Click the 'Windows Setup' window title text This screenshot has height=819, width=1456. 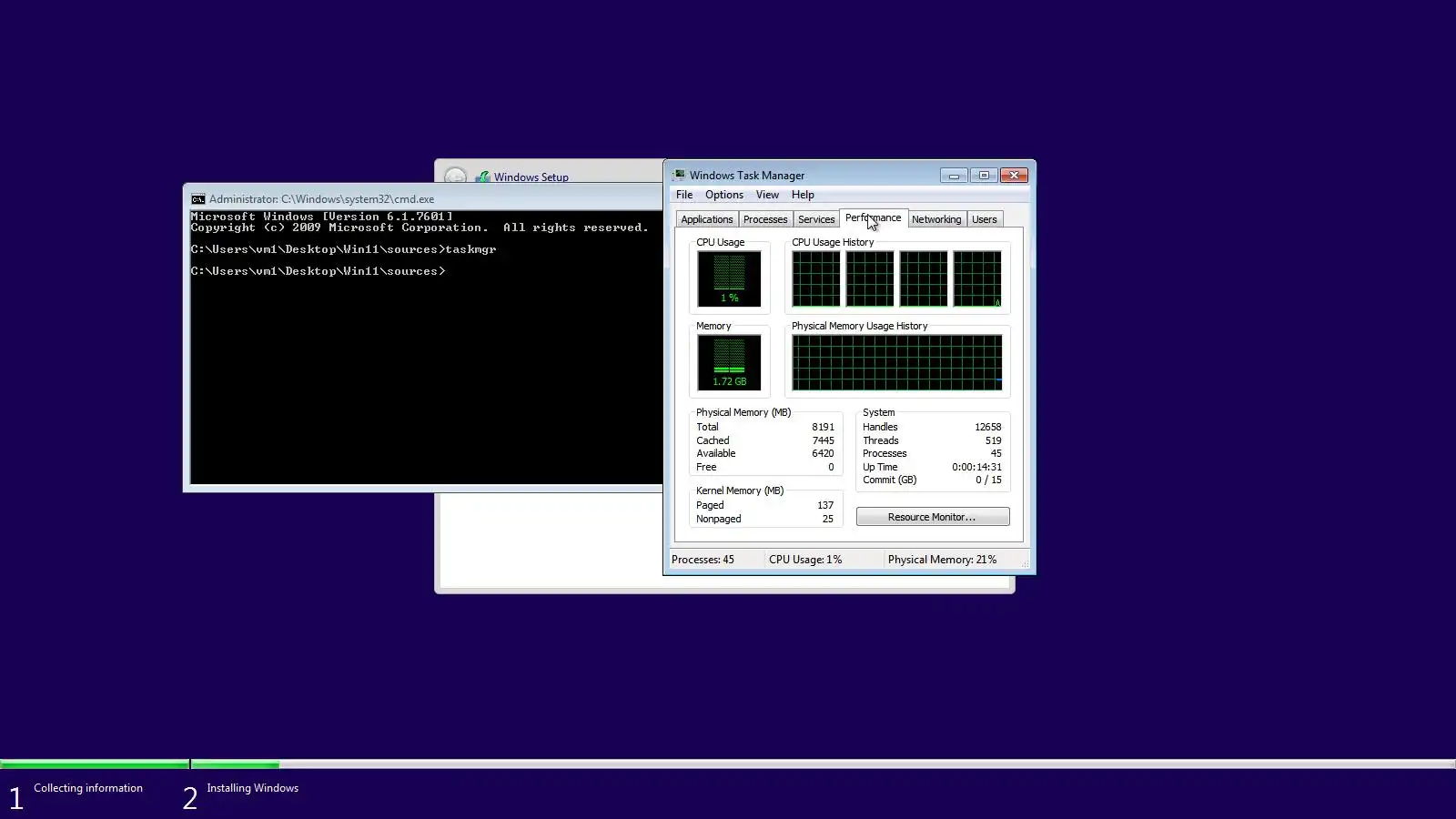tap(531, 177)
